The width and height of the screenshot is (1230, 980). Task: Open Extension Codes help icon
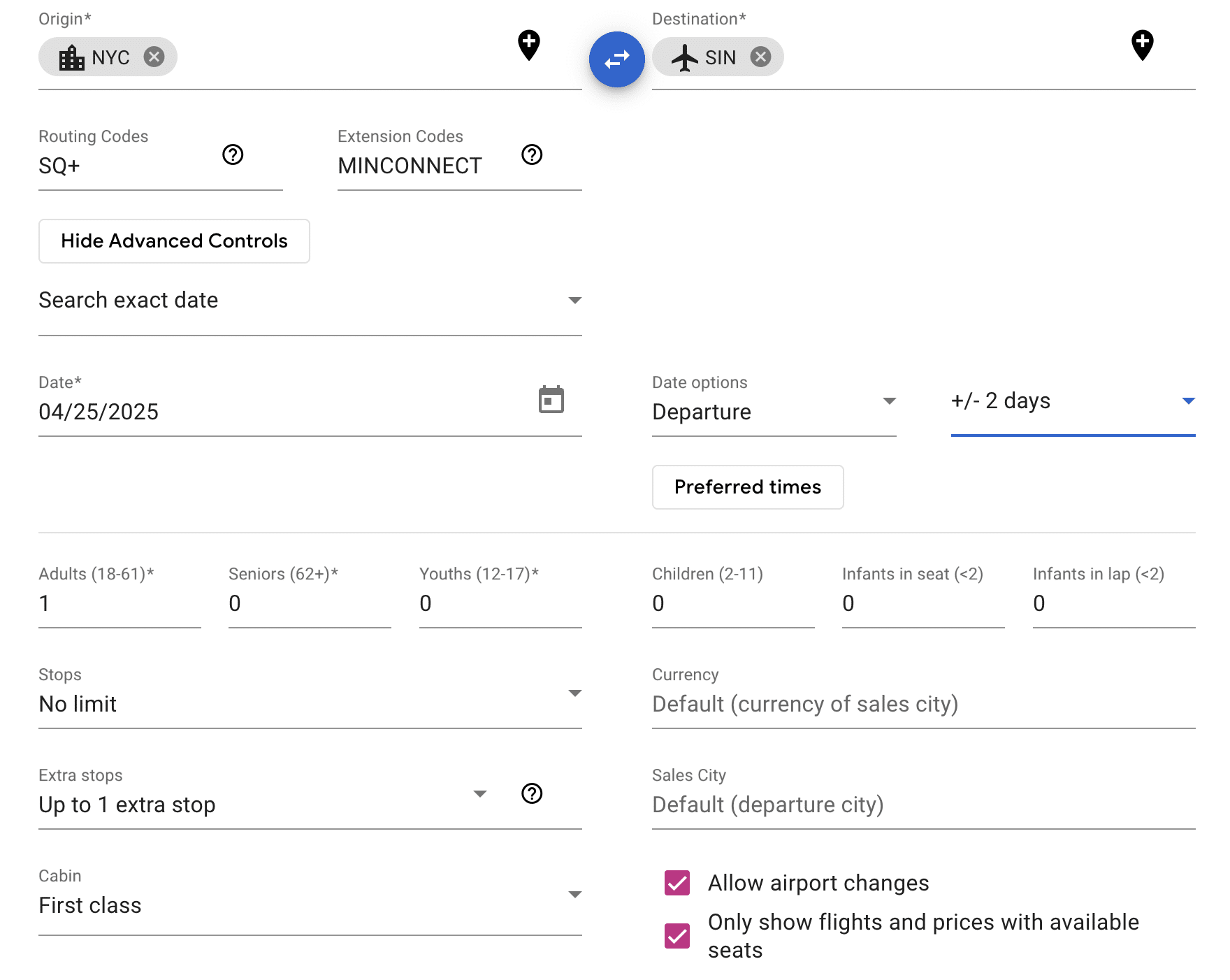532,154
